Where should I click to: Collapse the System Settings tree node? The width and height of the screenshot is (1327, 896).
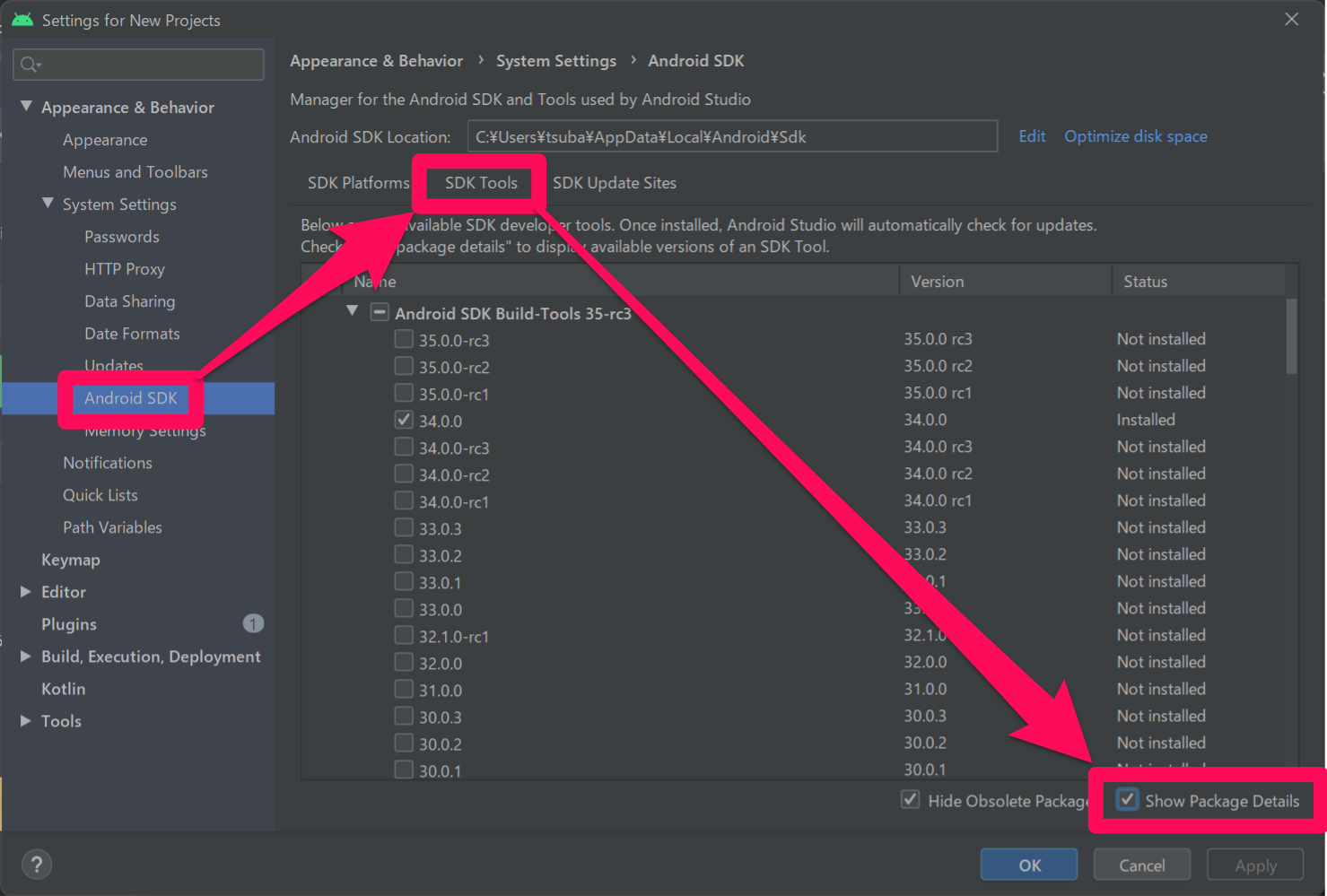48,204
